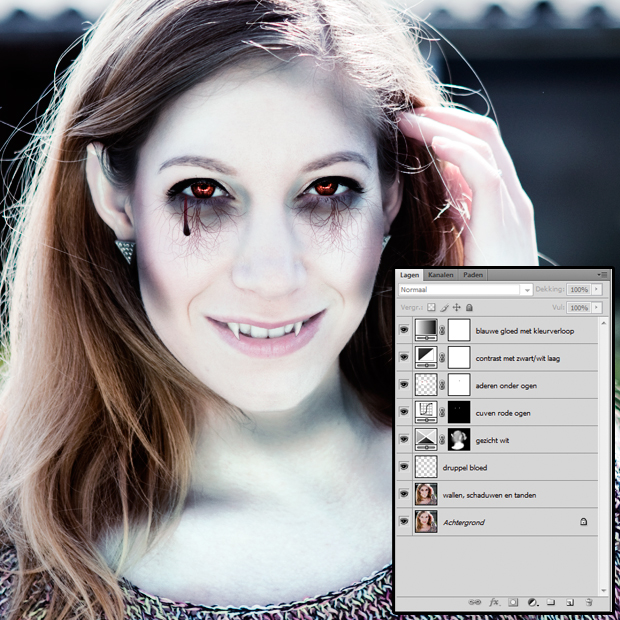Hide the Achtergrond layer
Image resolution: width=620 pixels, height=620 pixels.
[404, 521]
